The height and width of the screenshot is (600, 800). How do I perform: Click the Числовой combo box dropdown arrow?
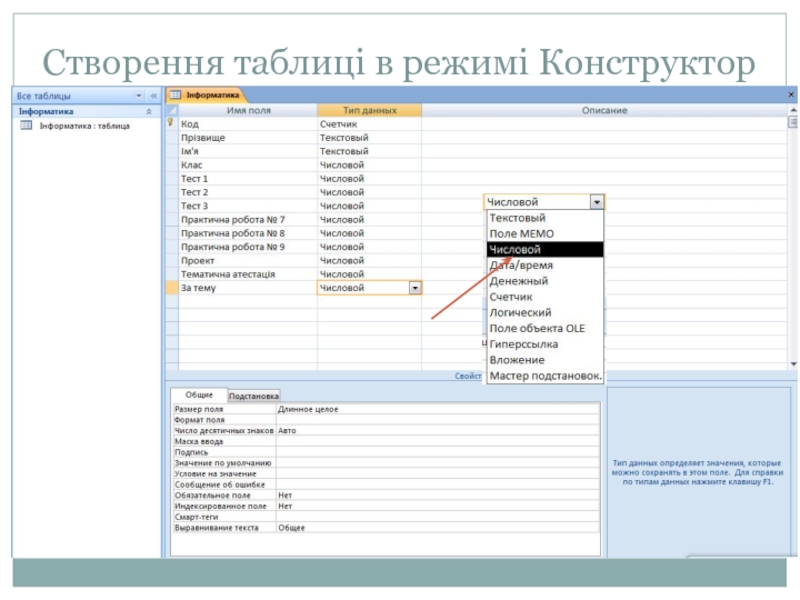(x=596, y=202)
